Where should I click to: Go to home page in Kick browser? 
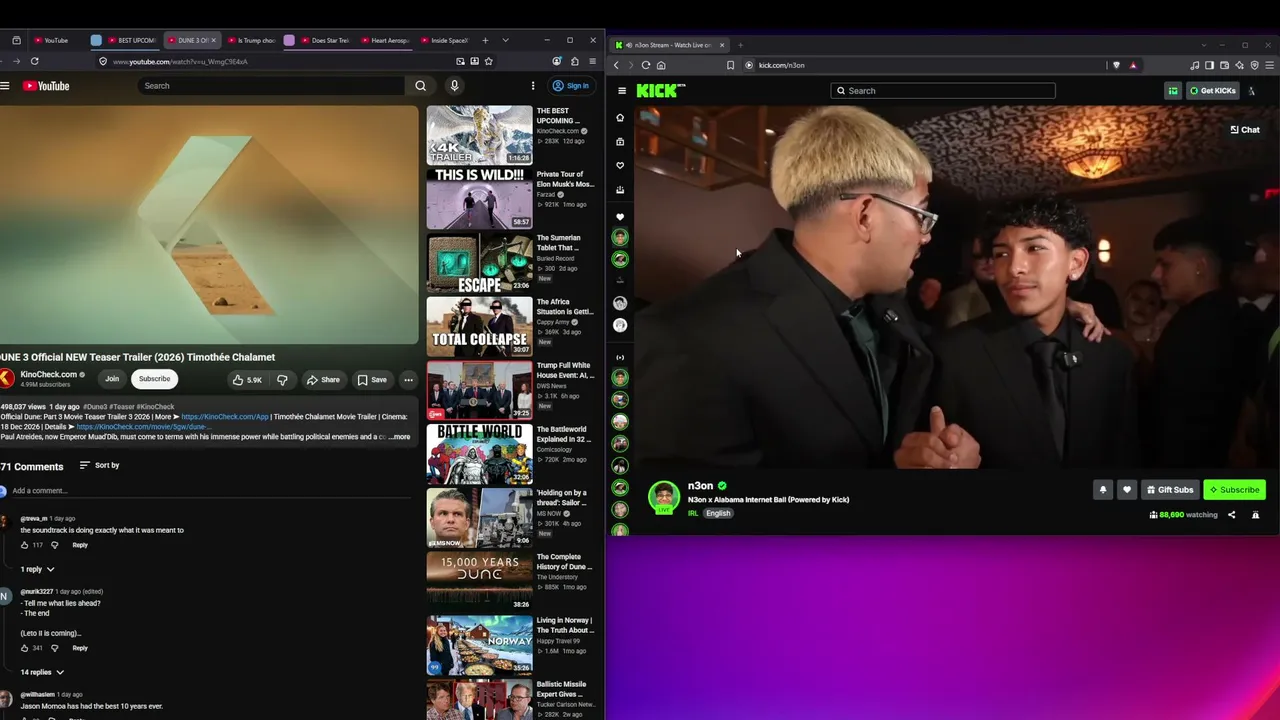(661, 65)
